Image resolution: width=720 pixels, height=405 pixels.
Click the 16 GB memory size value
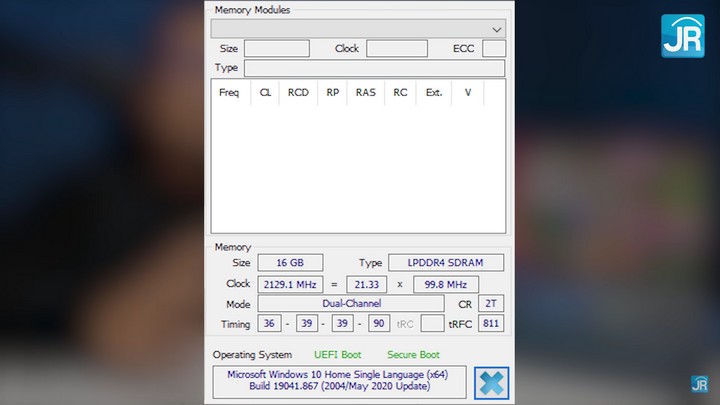290,263
